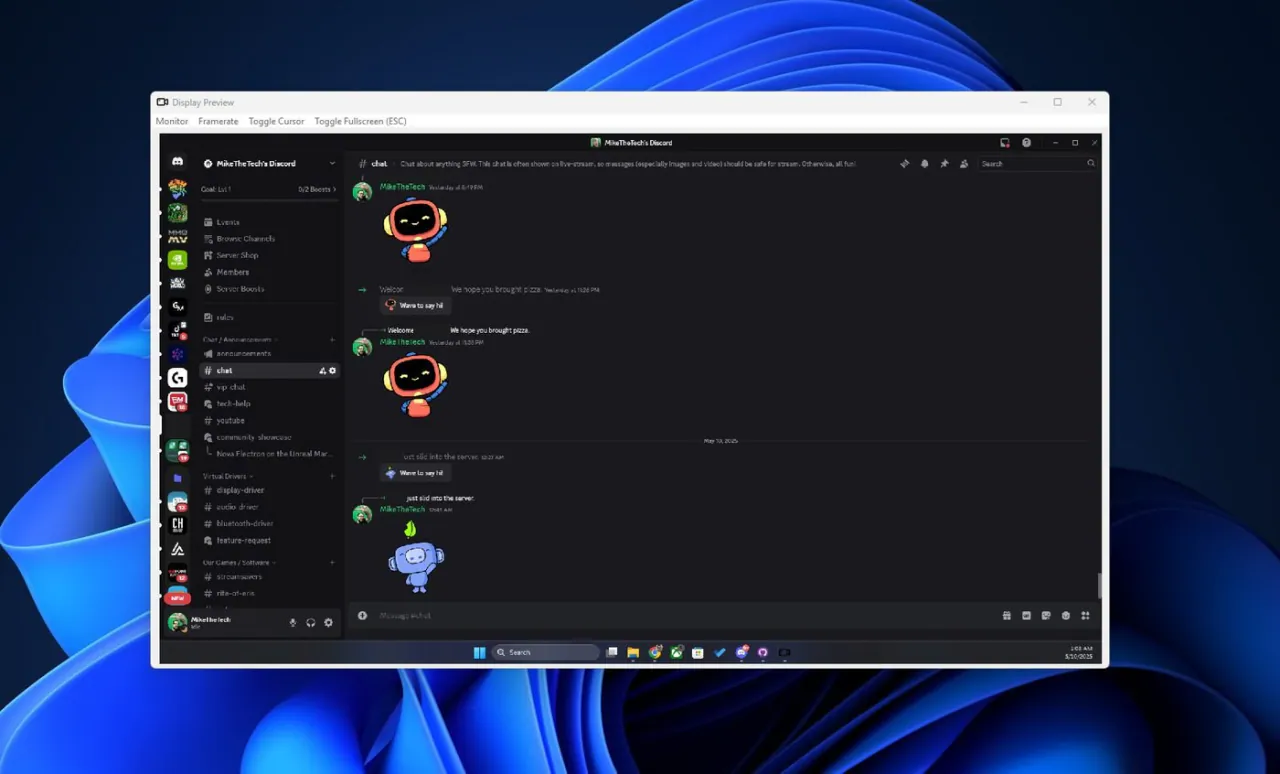Click the plus attach button in message box

(x=363, y=616)
